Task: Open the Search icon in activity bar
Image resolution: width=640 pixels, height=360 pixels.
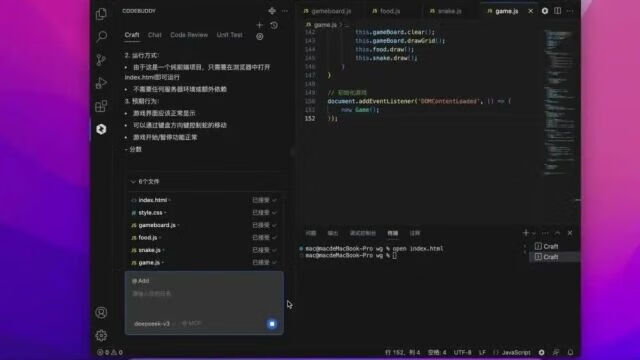Action: [x=101, y=37]
